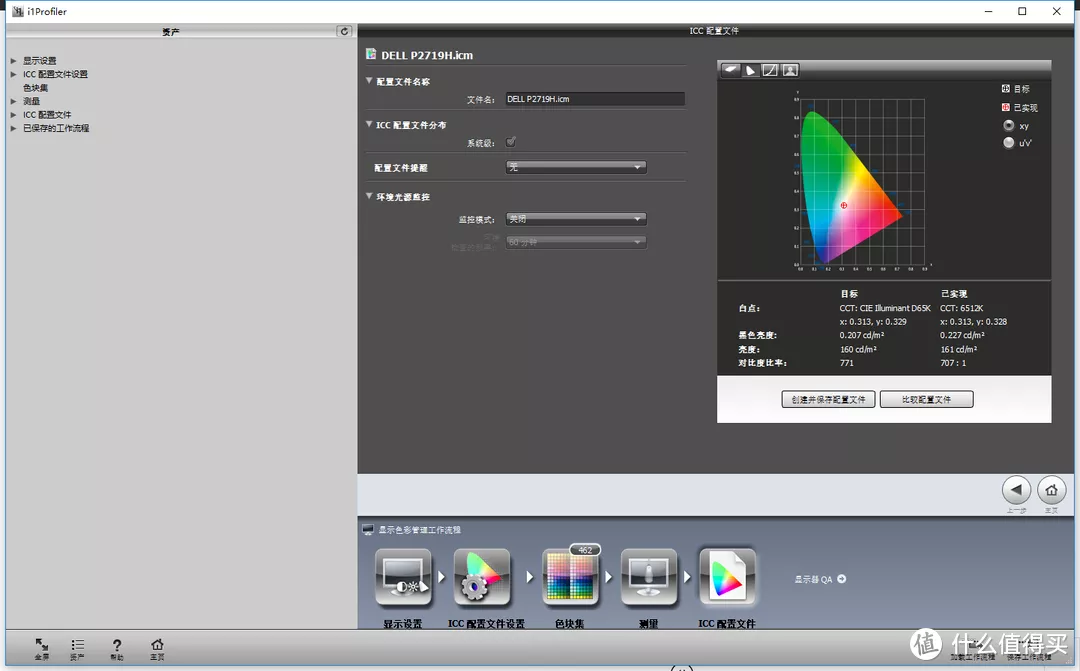1080x671 pixels.
Task: Click the 0.207 cd/m² target black luminance
Action: [x=862, y=336]
